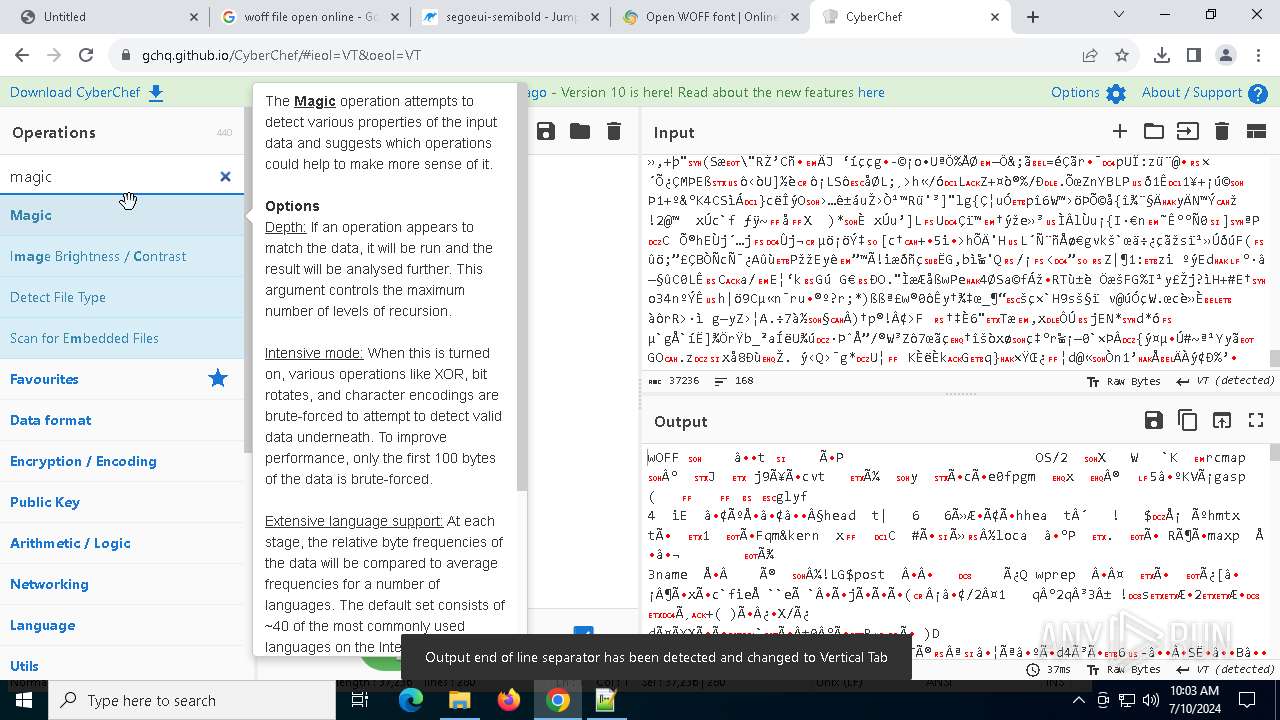The image size is (1280, 720).
Task: Select Scan for Embedded Files operation
Action: pos(122,338)
